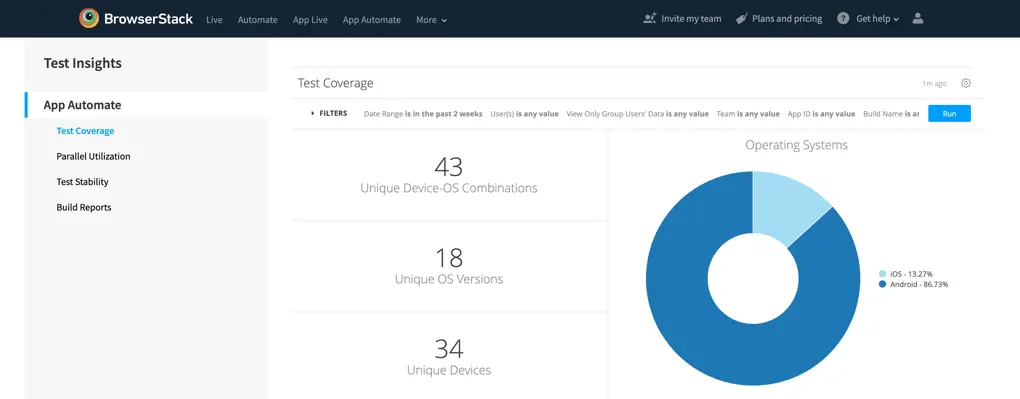Click the 1m ago refresh timestamp

(934, 83)
